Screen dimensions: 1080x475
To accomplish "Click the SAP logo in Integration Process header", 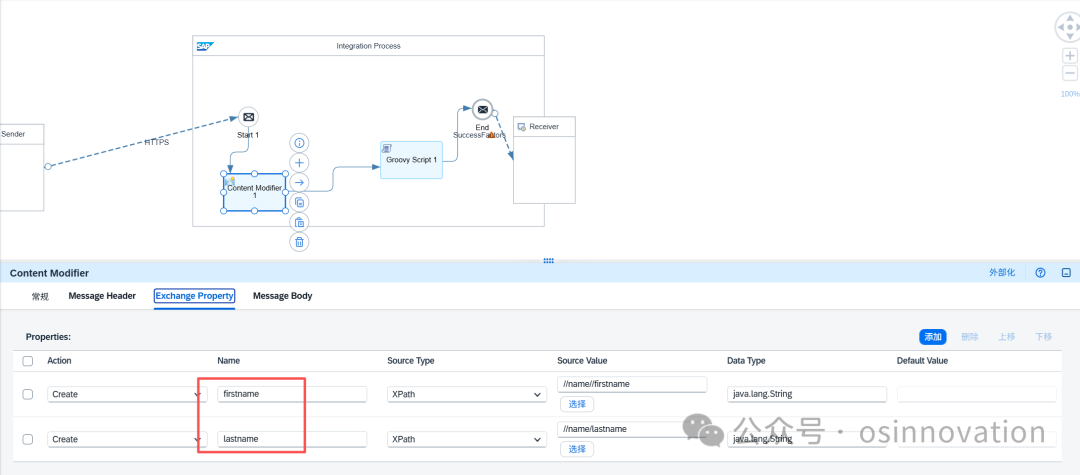I will [x=205, y=47].
